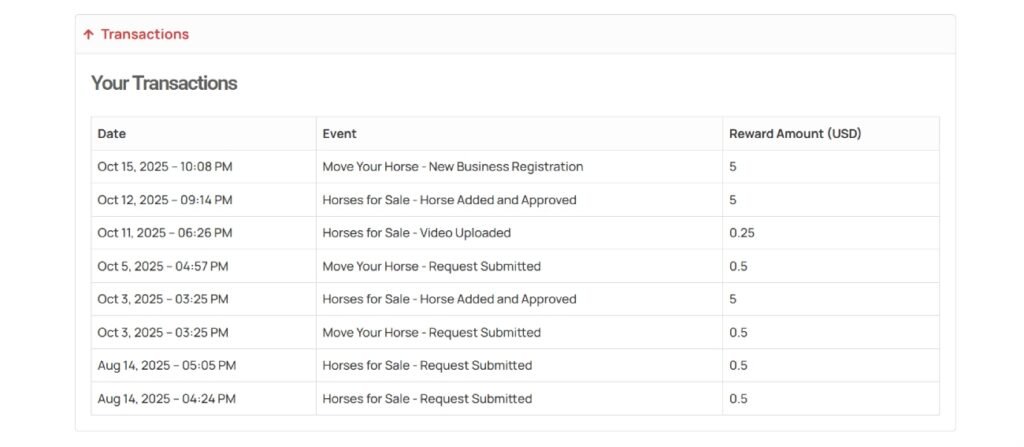
Task: Click the Date column header
Action: click(x=112, y=134)
